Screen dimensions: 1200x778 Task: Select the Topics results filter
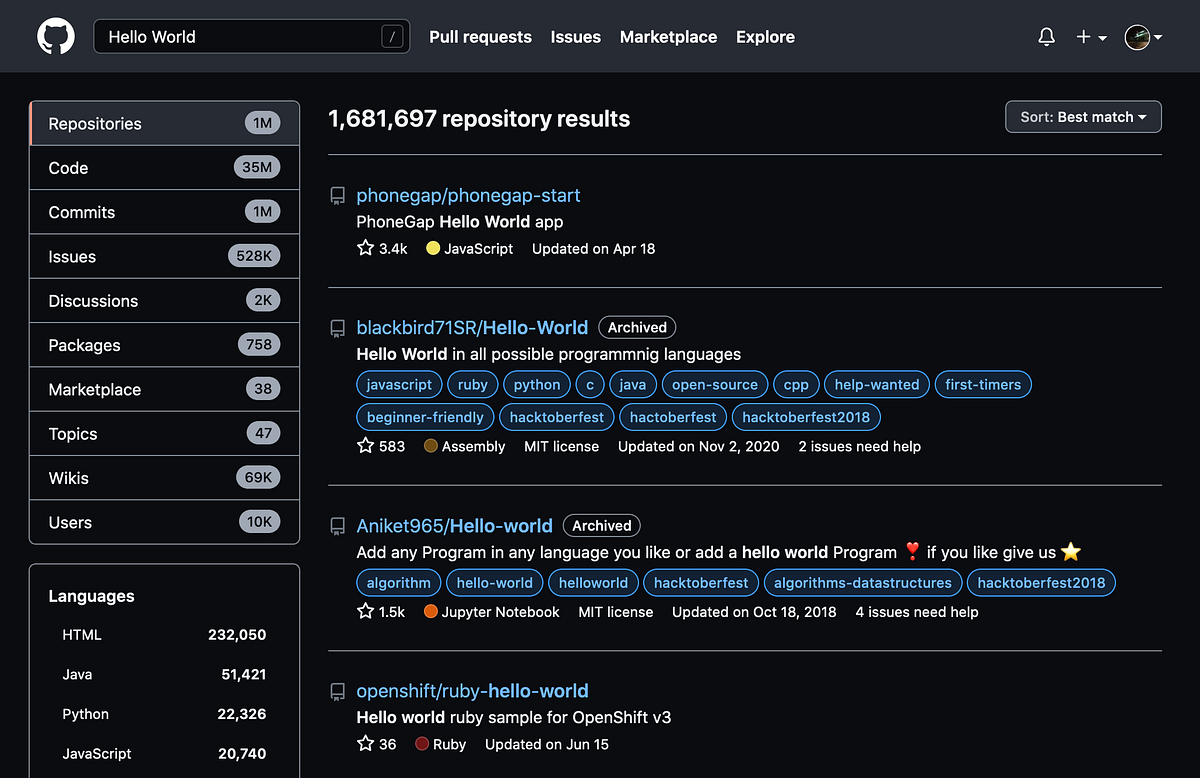[x=165, y=434]
